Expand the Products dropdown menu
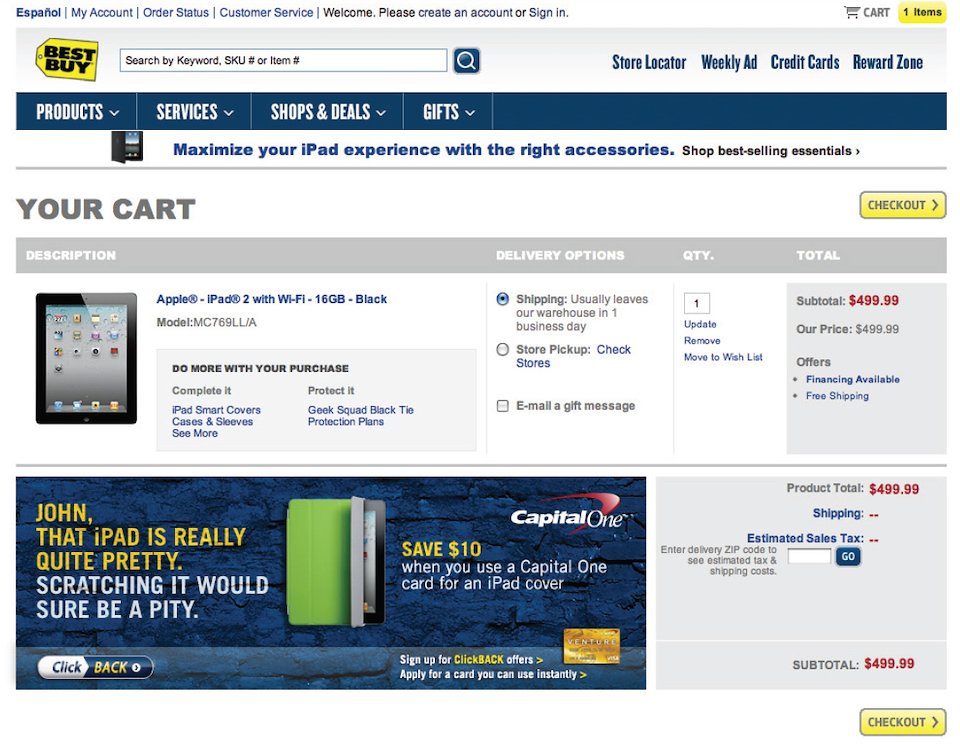960x746 pixels. point(77,112)
